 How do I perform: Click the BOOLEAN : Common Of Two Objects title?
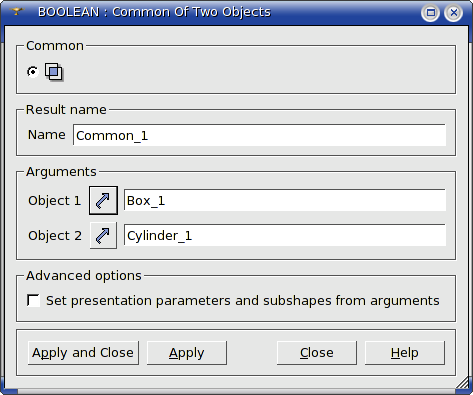click(x=154, y=12)
